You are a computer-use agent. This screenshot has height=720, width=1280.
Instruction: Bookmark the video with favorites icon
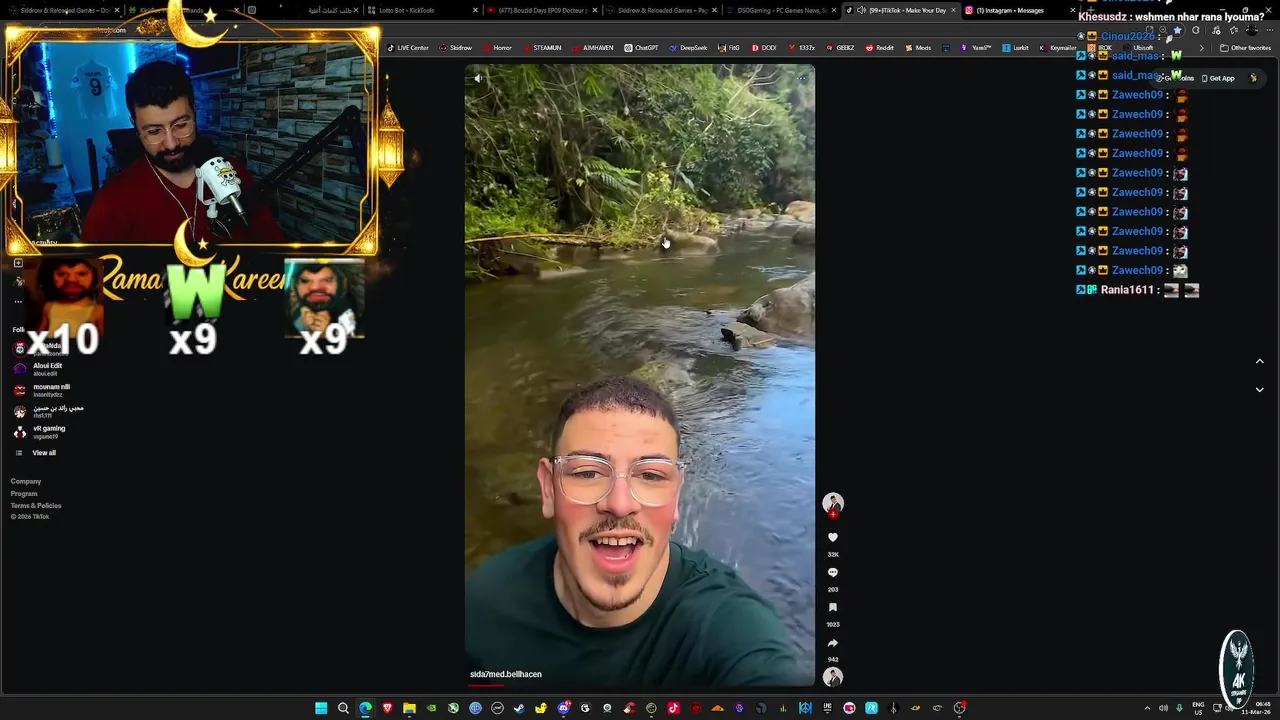(x=833, y=608)
